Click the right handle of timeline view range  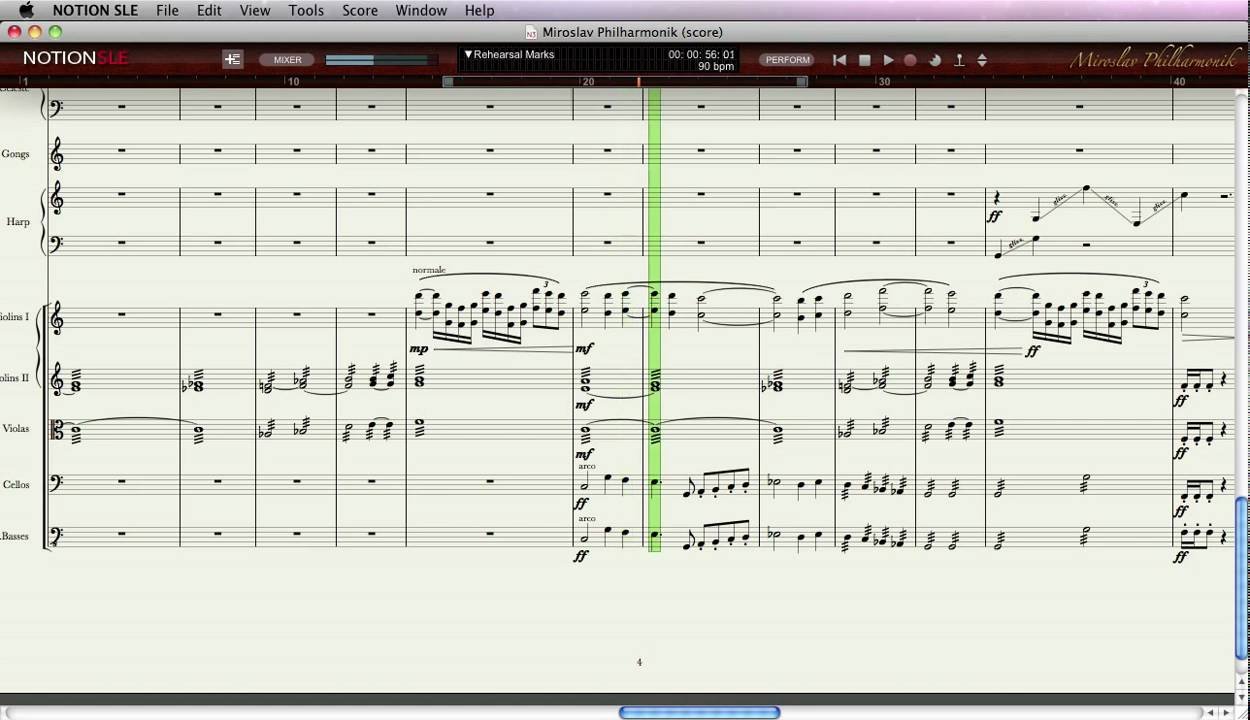click(x=802, y=82)
